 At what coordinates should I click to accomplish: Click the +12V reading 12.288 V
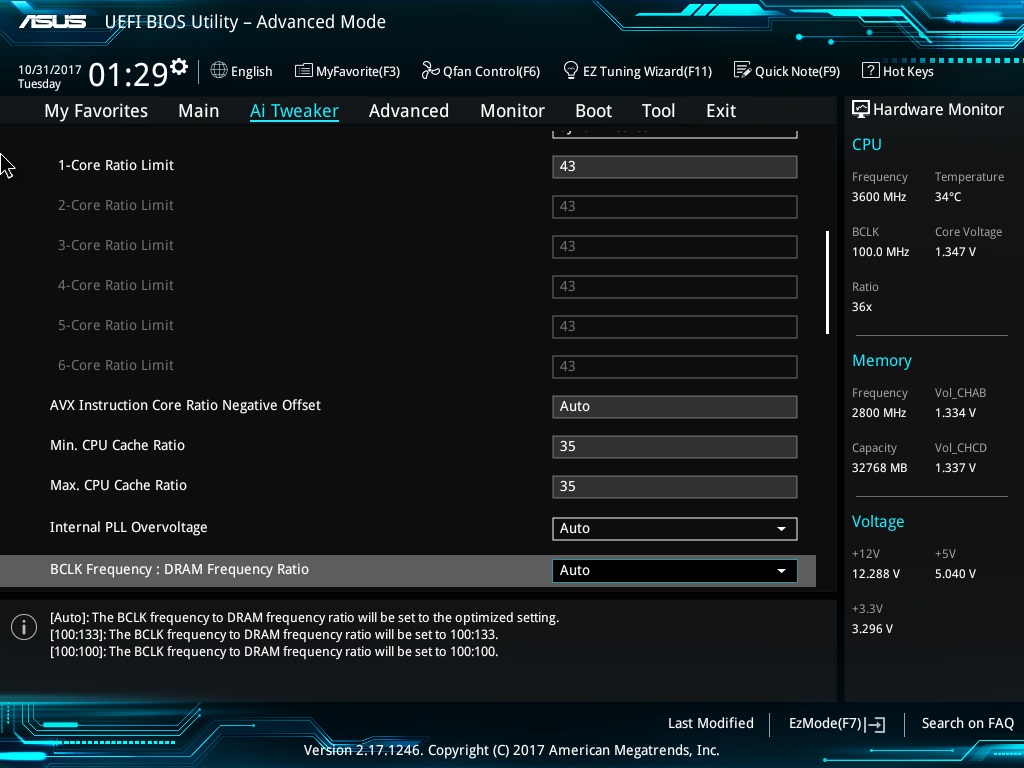[876, 573]
